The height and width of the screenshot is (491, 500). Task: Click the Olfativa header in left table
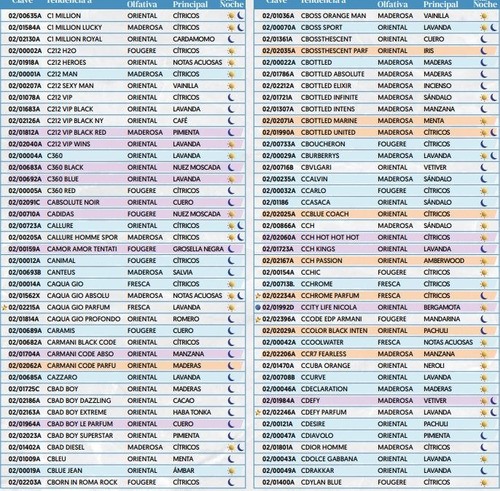(141, 4)
